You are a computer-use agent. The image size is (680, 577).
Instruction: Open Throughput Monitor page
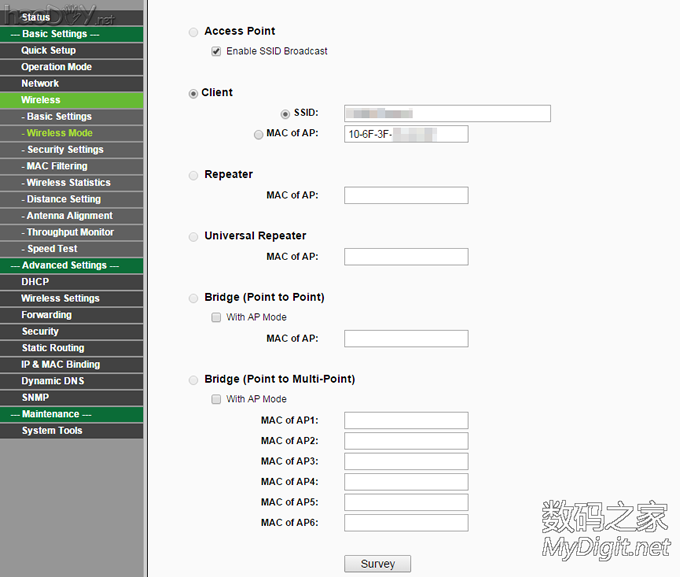coord(70,232)
